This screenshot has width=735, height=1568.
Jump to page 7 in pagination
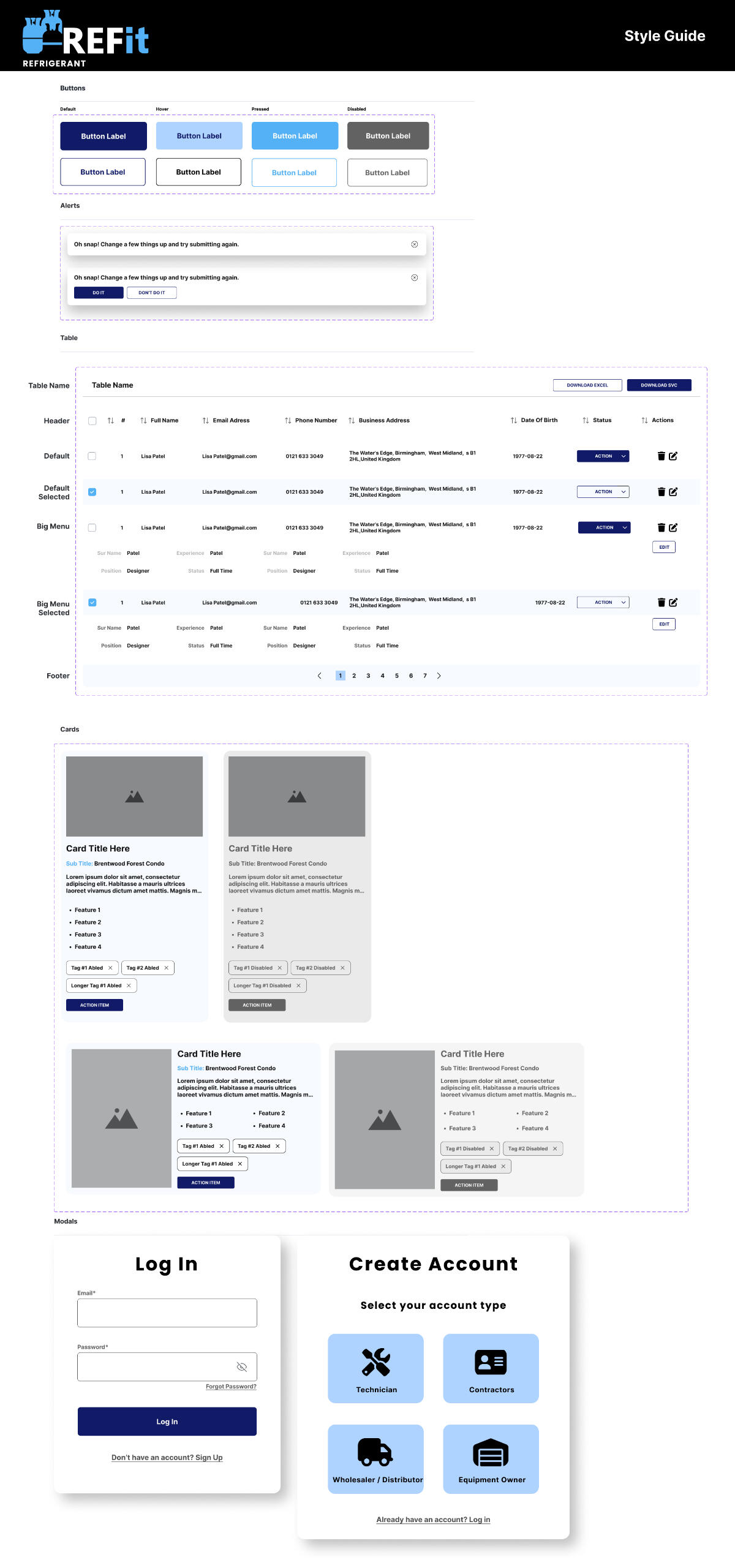click(424, 676)
